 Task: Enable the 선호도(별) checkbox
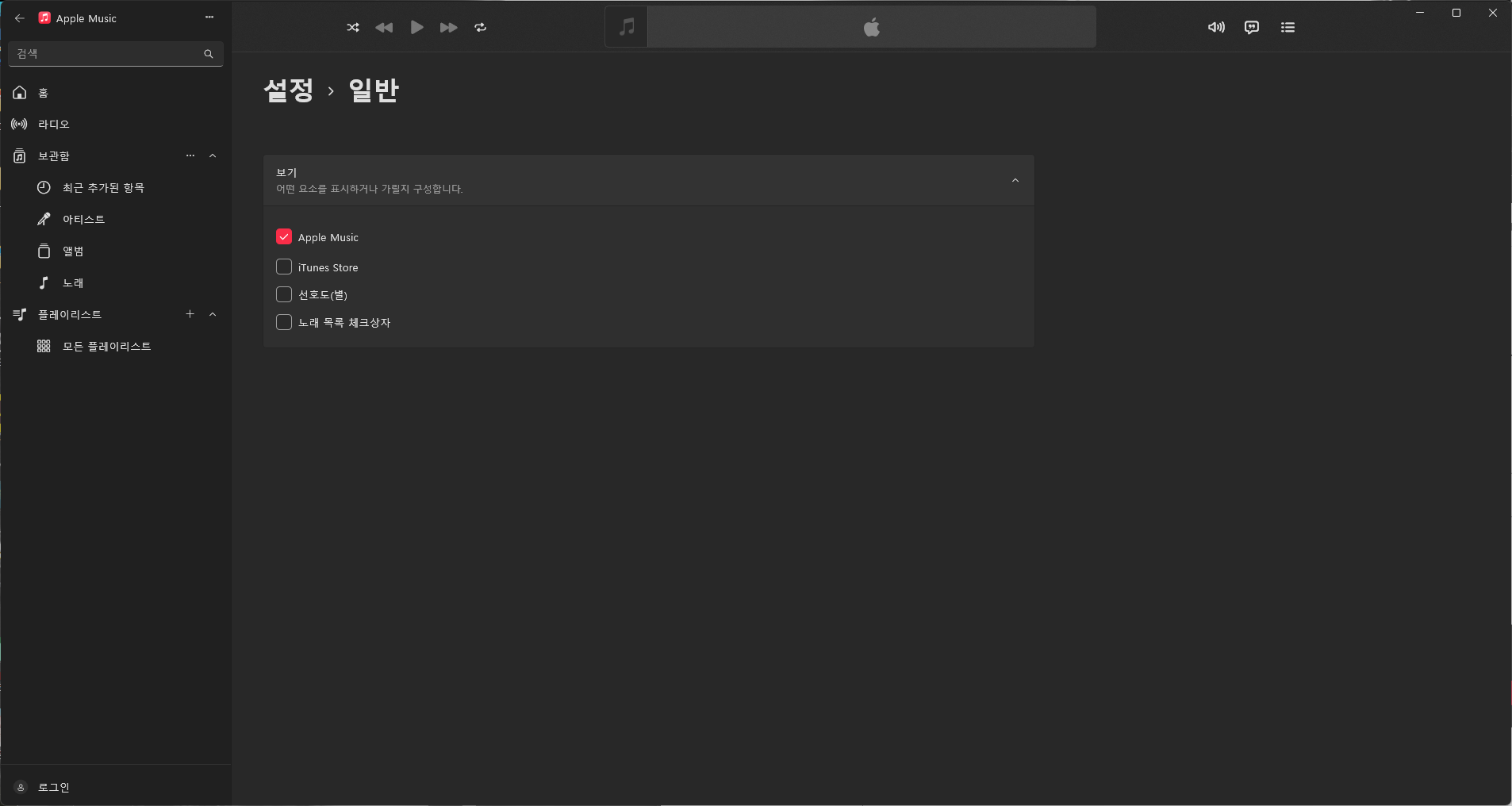[x=284, y=295]
